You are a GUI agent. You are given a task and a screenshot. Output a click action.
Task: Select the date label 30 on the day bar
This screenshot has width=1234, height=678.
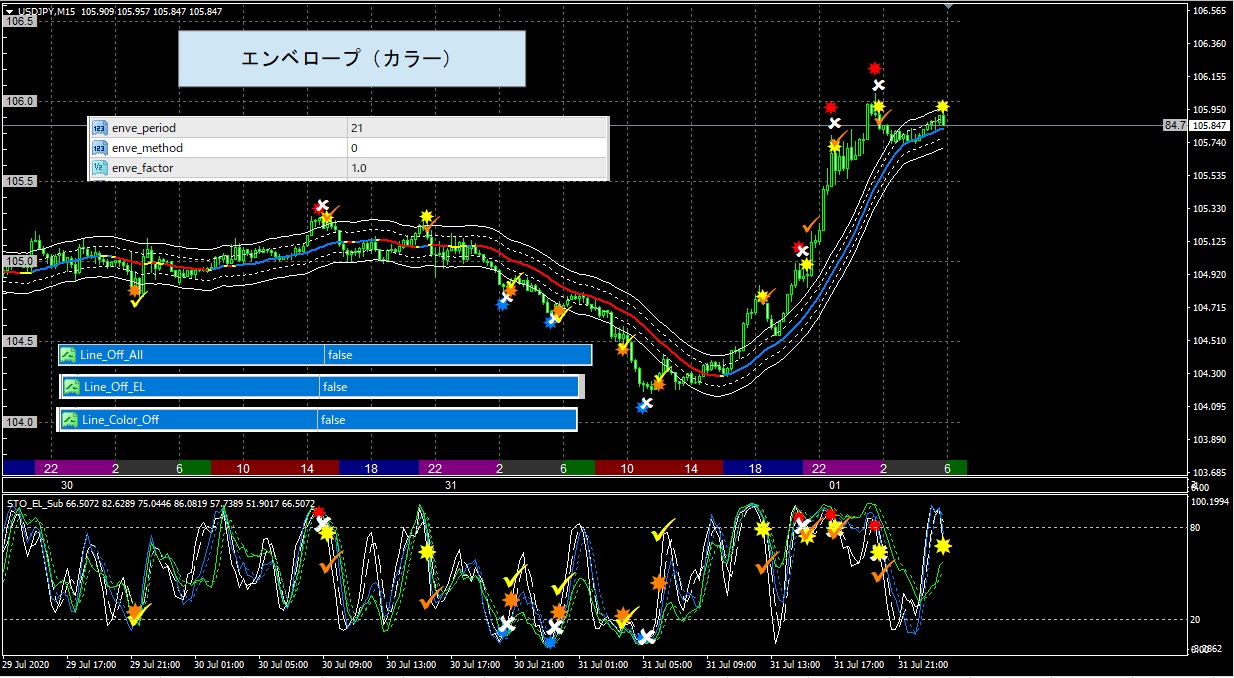tap(67, 485)
